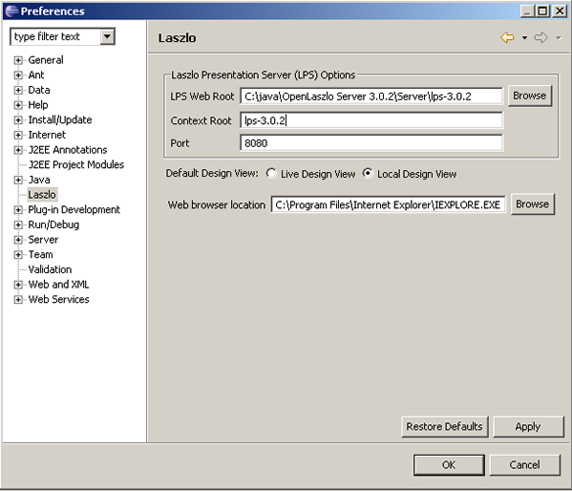Click the Eclipse icon in title bar

pyautogui.click(x=12, y=11)
